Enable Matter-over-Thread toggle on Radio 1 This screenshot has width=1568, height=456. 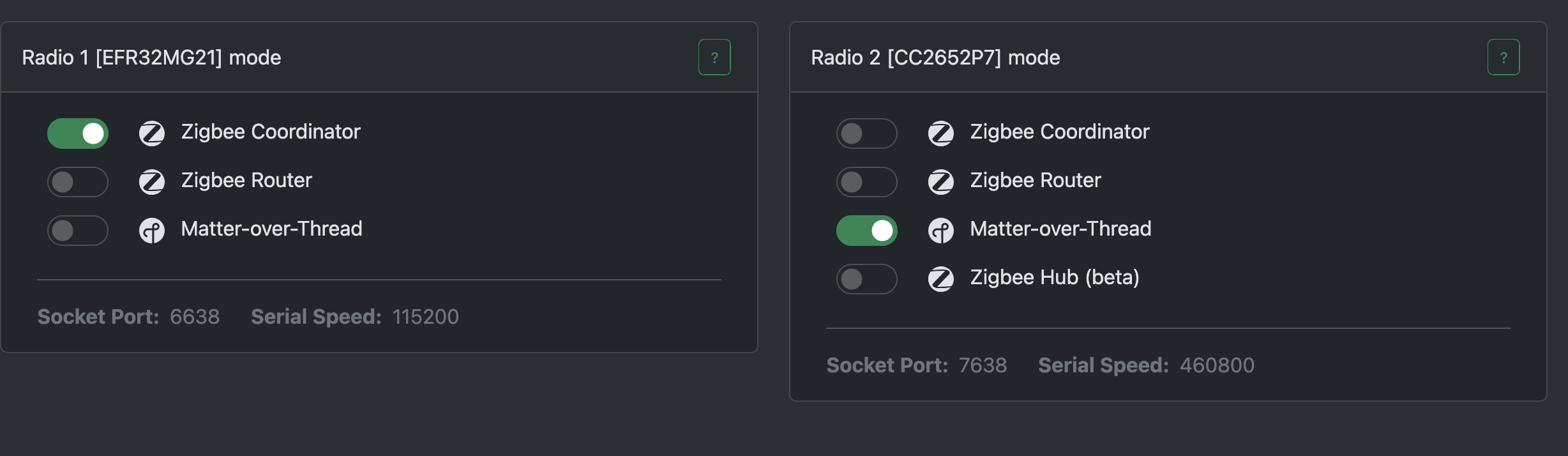(78, 231)
